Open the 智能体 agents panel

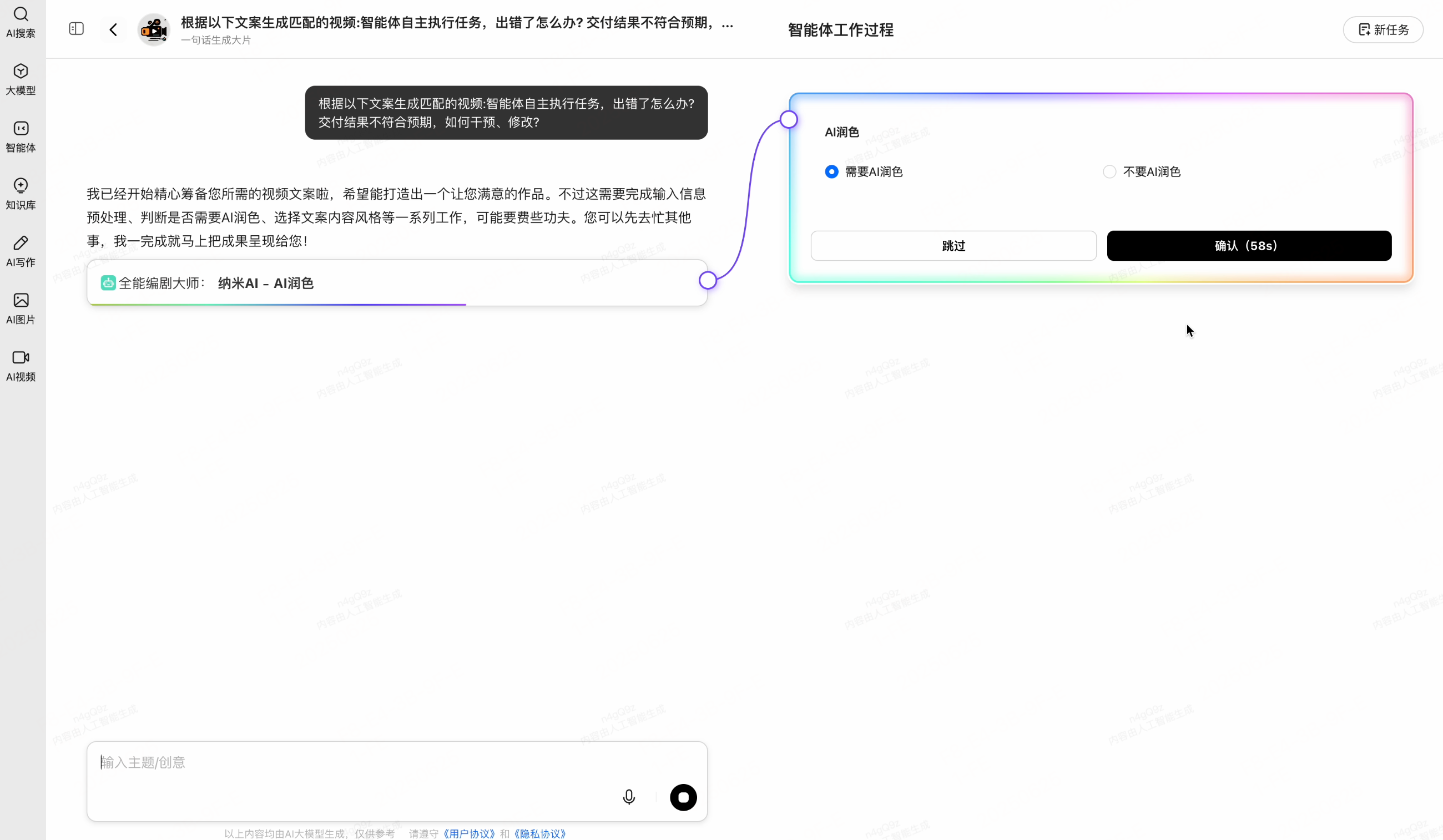pos(21,136)
